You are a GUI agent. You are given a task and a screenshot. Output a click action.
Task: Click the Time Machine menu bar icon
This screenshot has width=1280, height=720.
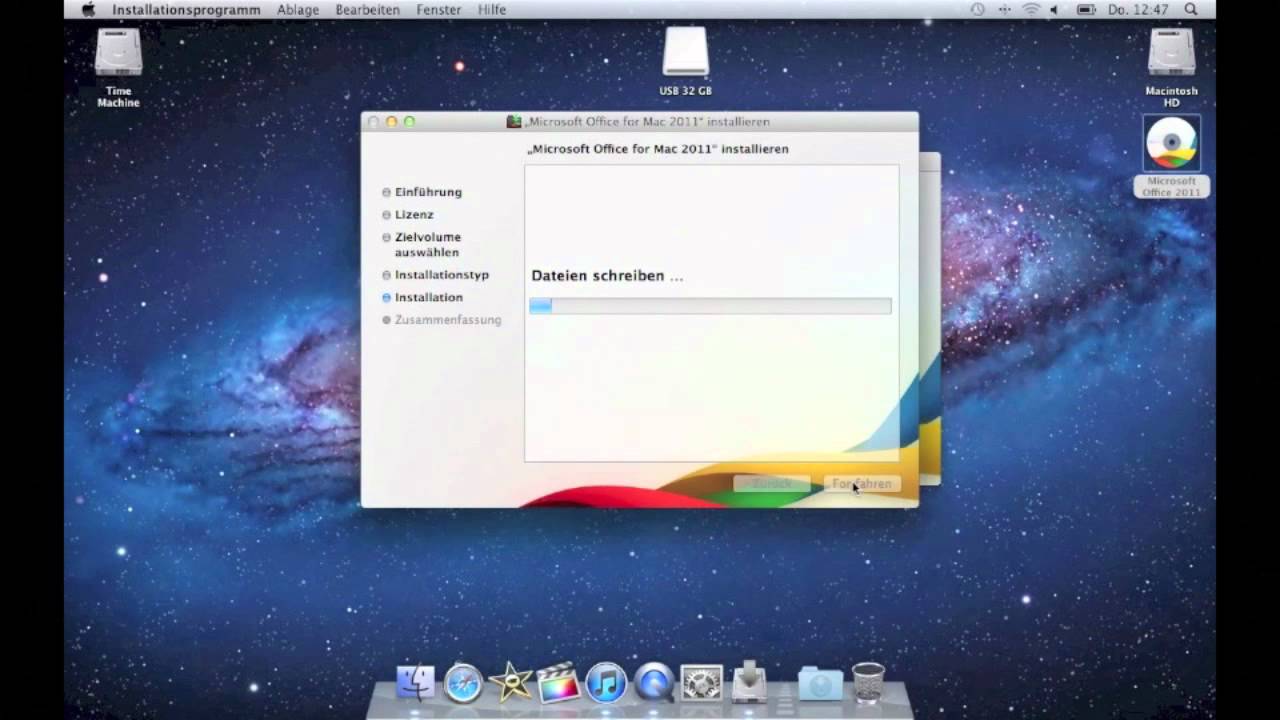point(977,9)
